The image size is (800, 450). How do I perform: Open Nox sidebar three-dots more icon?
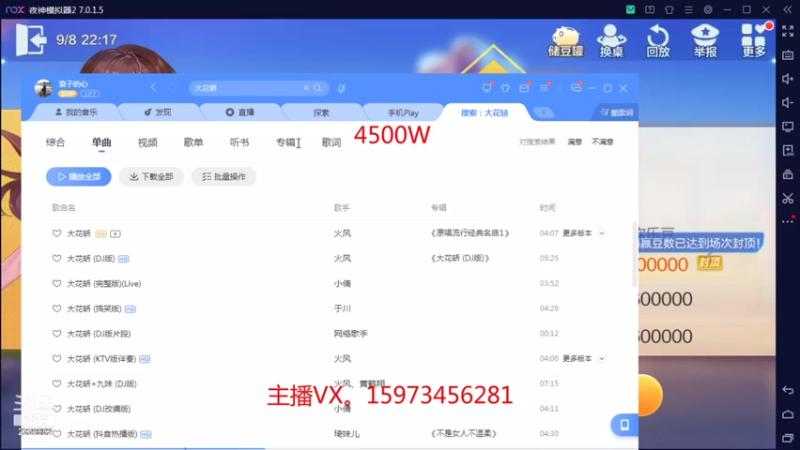pyautogui.click(x=788, y=221)
